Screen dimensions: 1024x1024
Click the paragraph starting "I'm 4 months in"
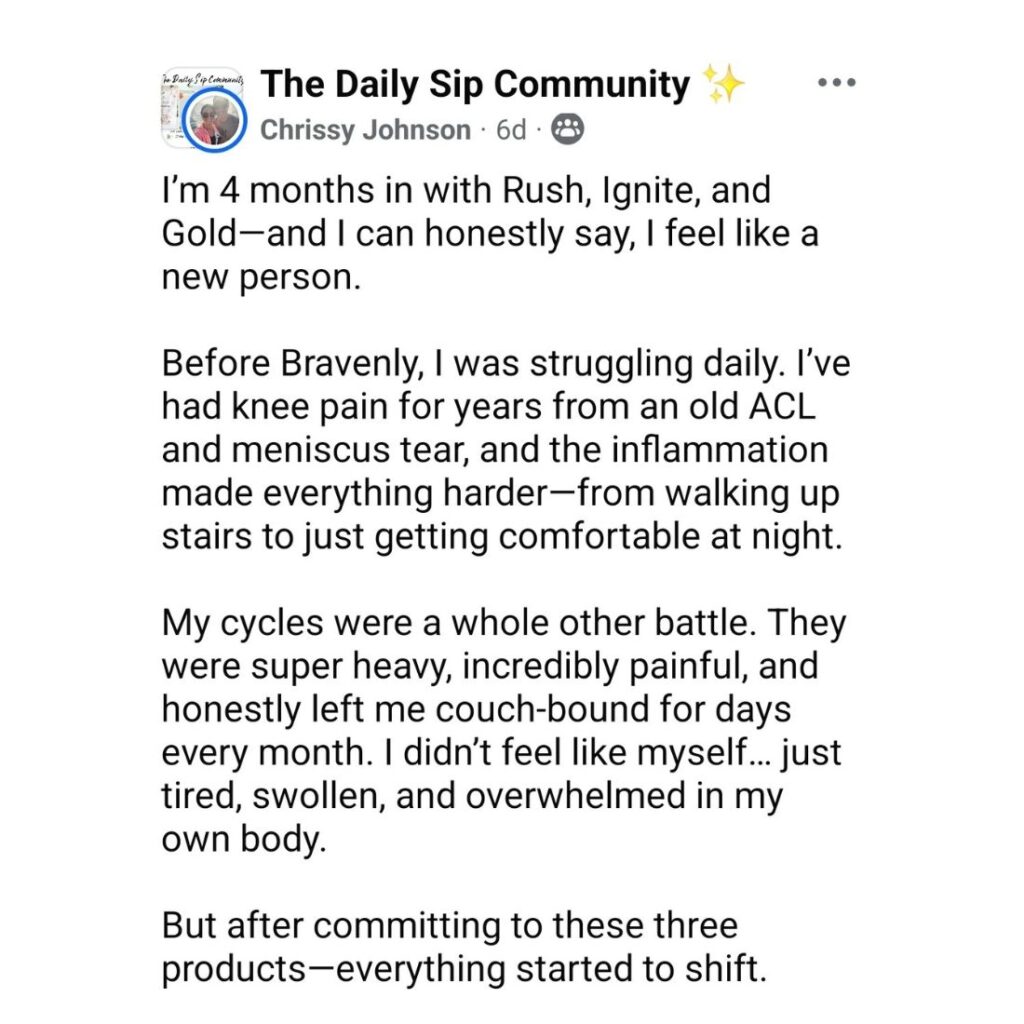[x=490, y=234]
